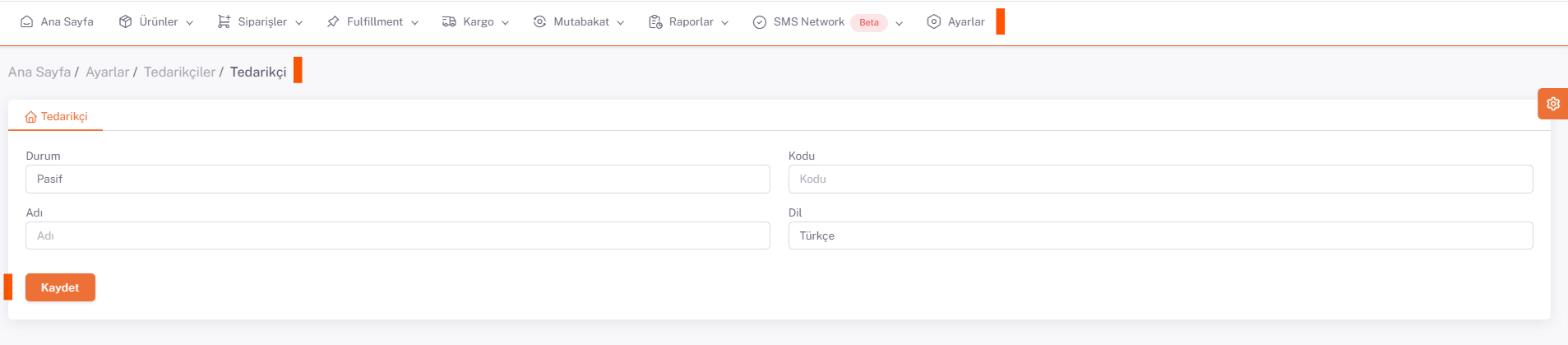1568x345 pixels.
Task: Click the Ürünler box icon
Action: click(x=125, y=22)
